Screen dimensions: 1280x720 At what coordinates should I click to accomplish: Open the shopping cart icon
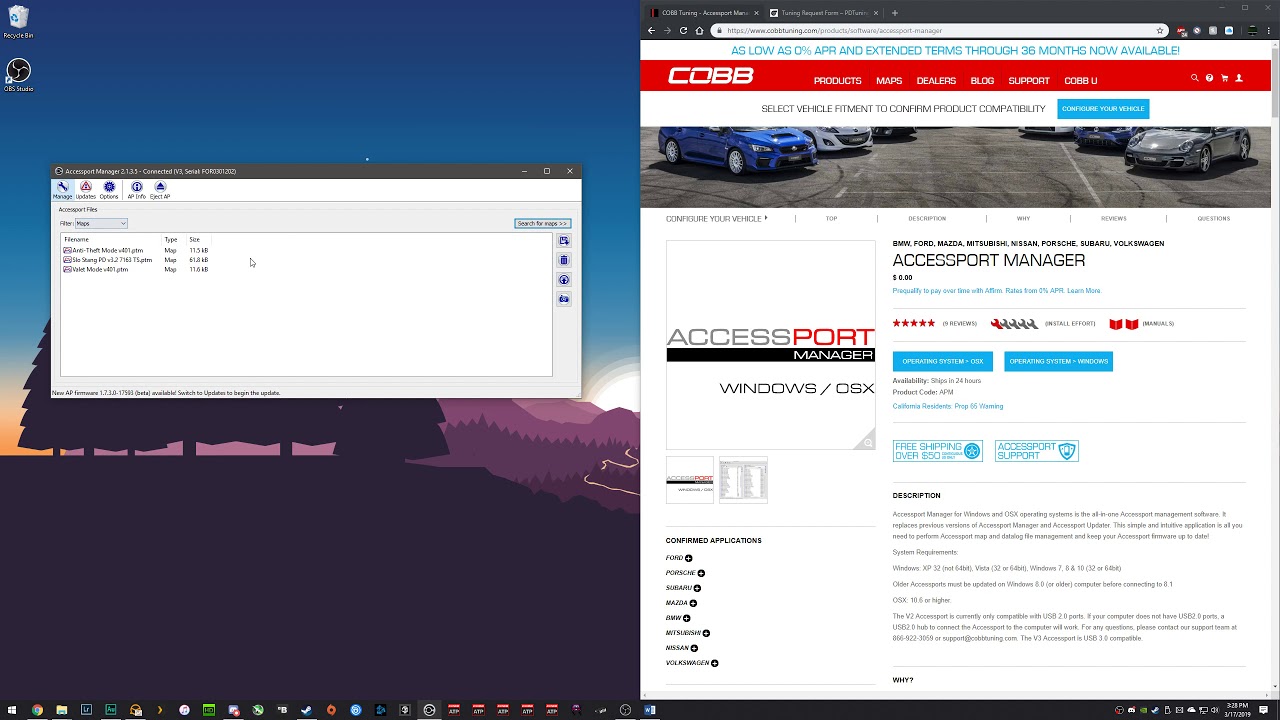(x=1224, y=78)
